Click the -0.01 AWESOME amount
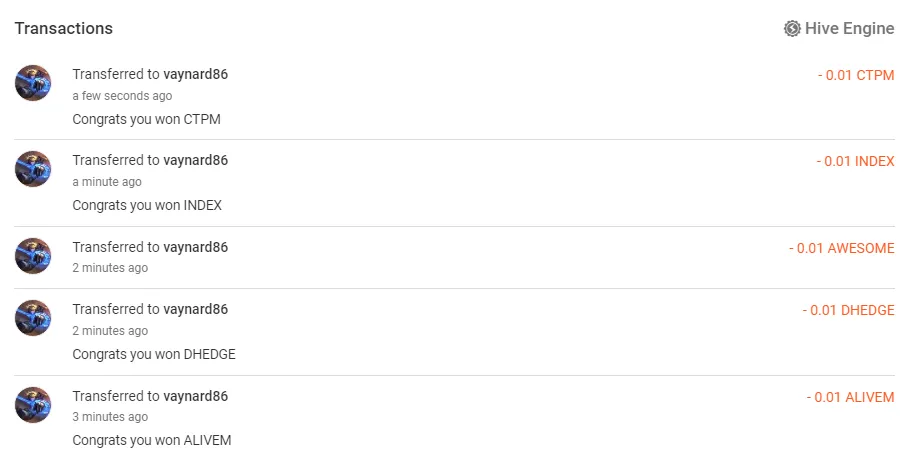 841,248
